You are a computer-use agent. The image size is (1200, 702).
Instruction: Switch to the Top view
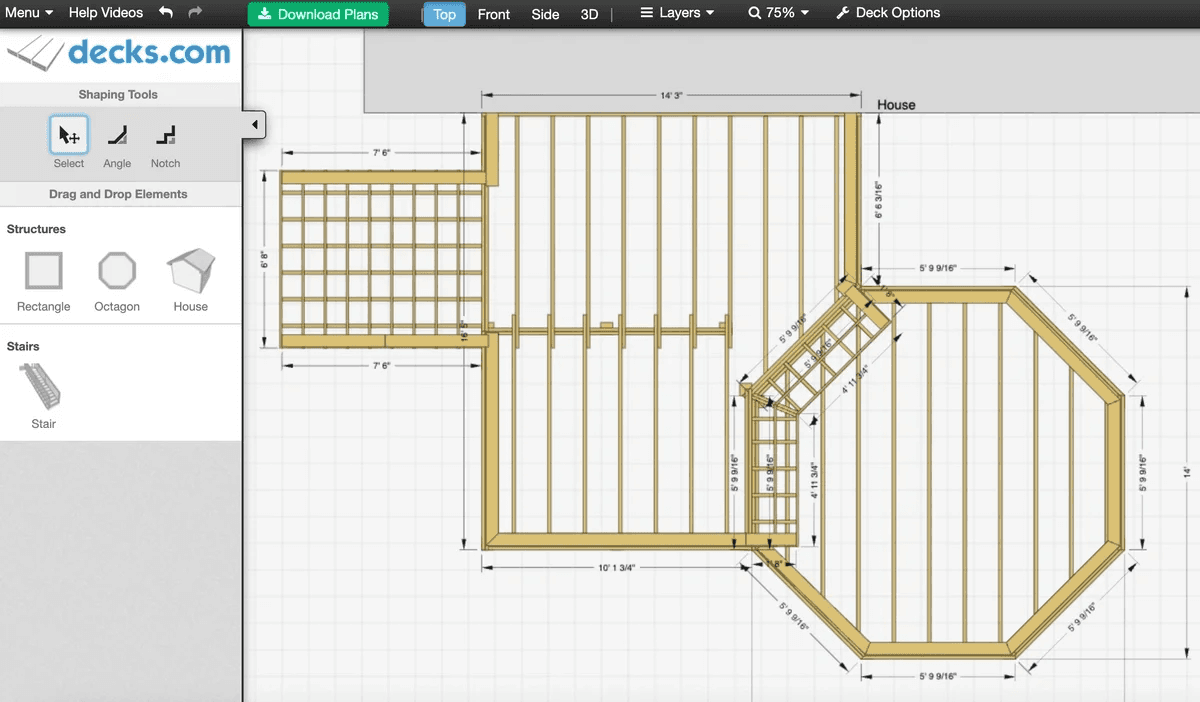pos(445,14)
